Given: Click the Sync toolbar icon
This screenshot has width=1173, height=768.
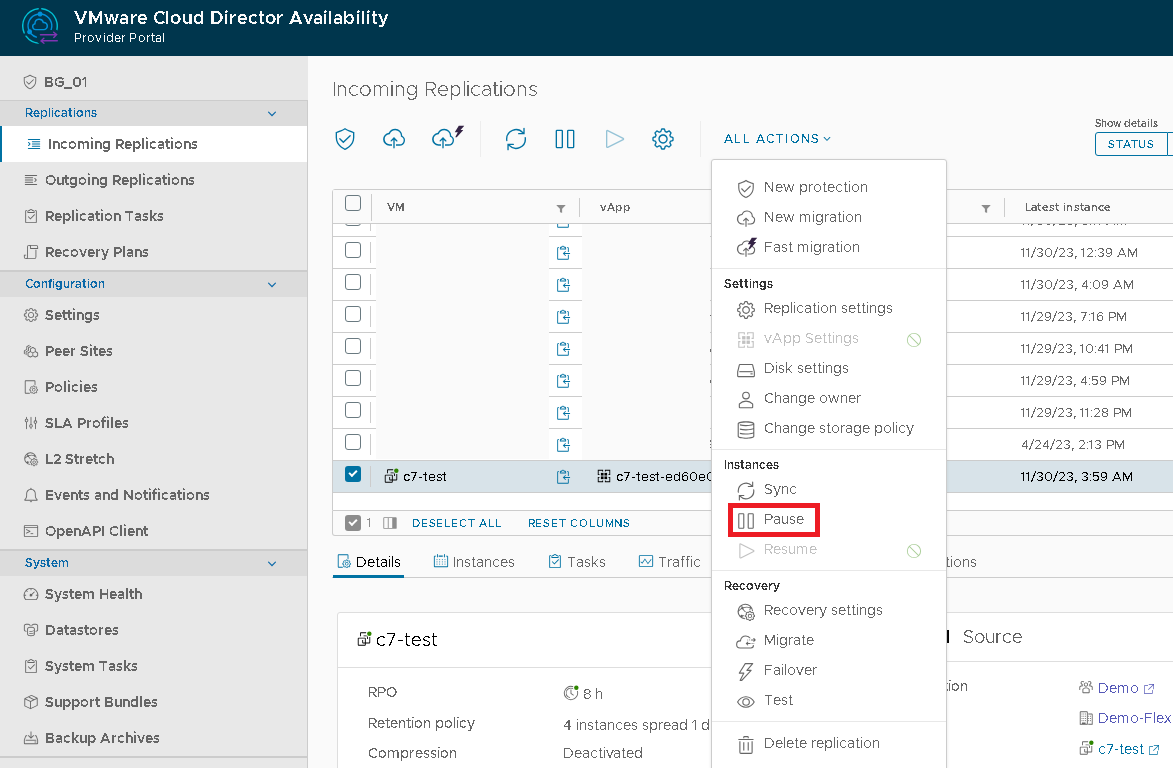Looking at the screenshot, I should 516,139.
